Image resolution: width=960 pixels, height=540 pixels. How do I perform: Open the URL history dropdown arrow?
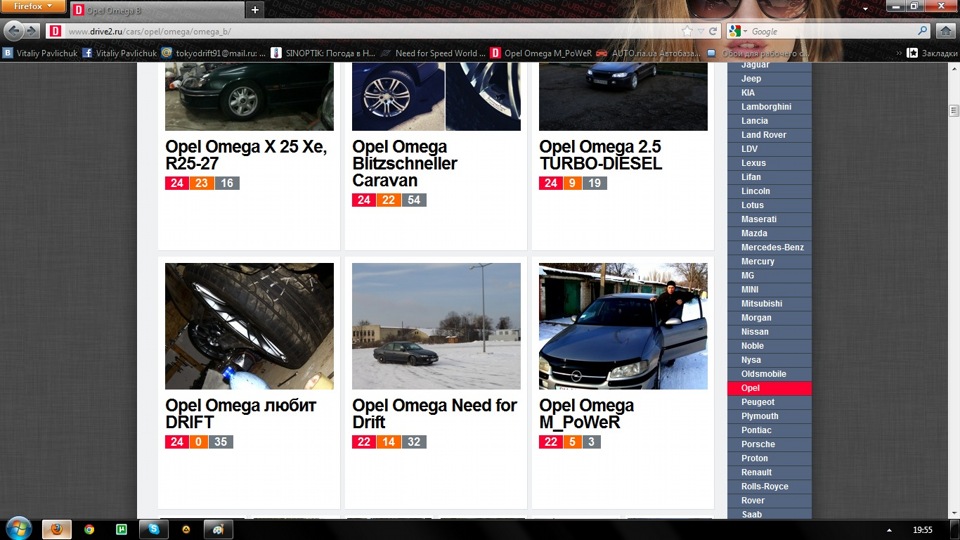pos(700,31)
